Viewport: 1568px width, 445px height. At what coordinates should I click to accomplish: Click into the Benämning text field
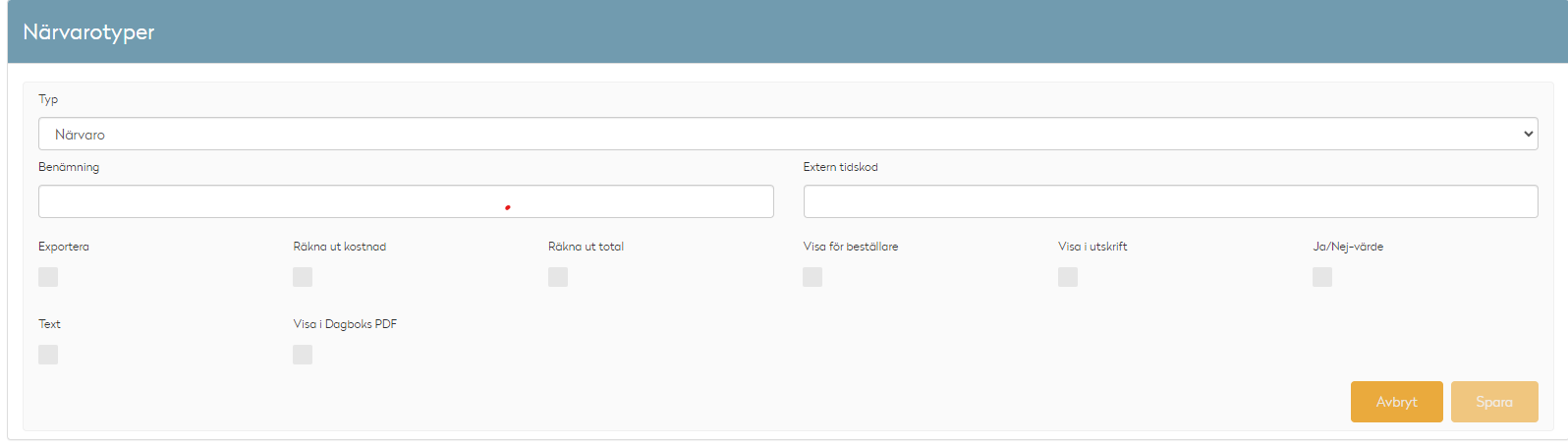click(x=406, y=201)
